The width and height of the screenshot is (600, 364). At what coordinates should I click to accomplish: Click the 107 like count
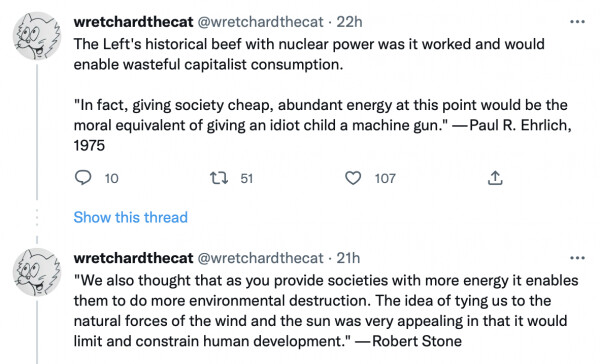tap(385, 178)
